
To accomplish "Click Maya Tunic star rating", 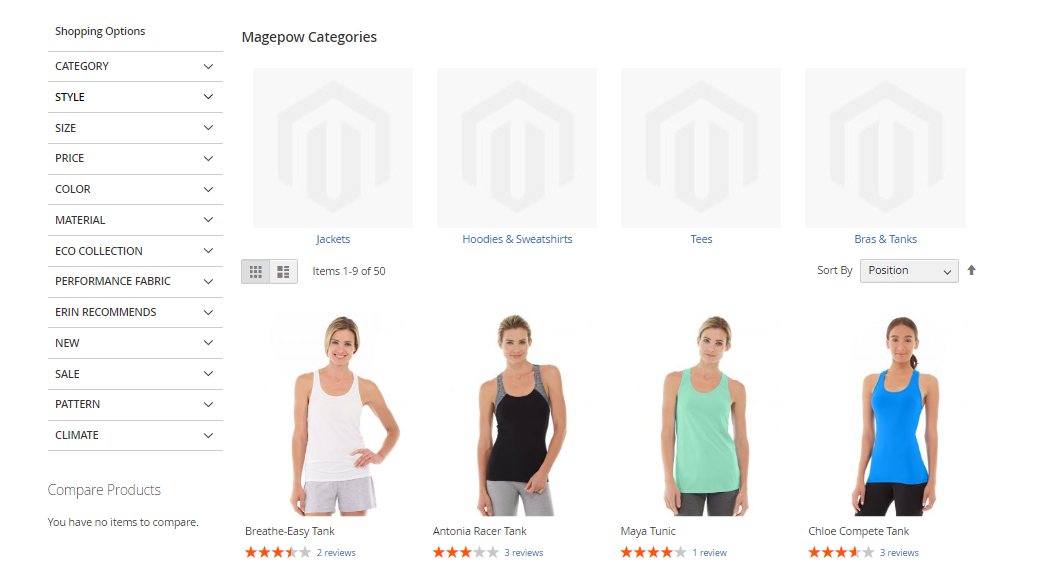I will click(x=653, y=552).
